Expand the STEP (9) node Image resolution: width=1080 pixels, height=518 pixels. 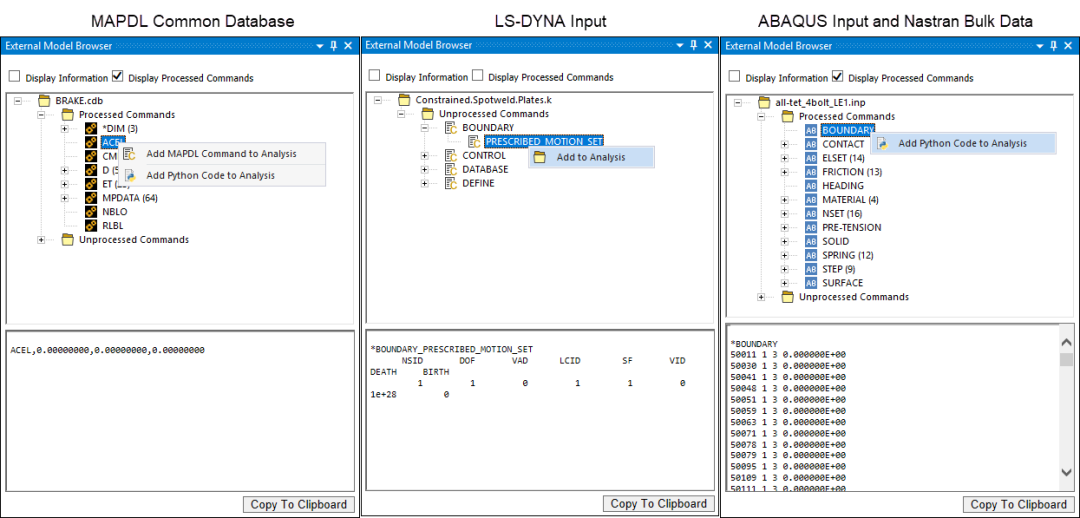click(785, 269)
